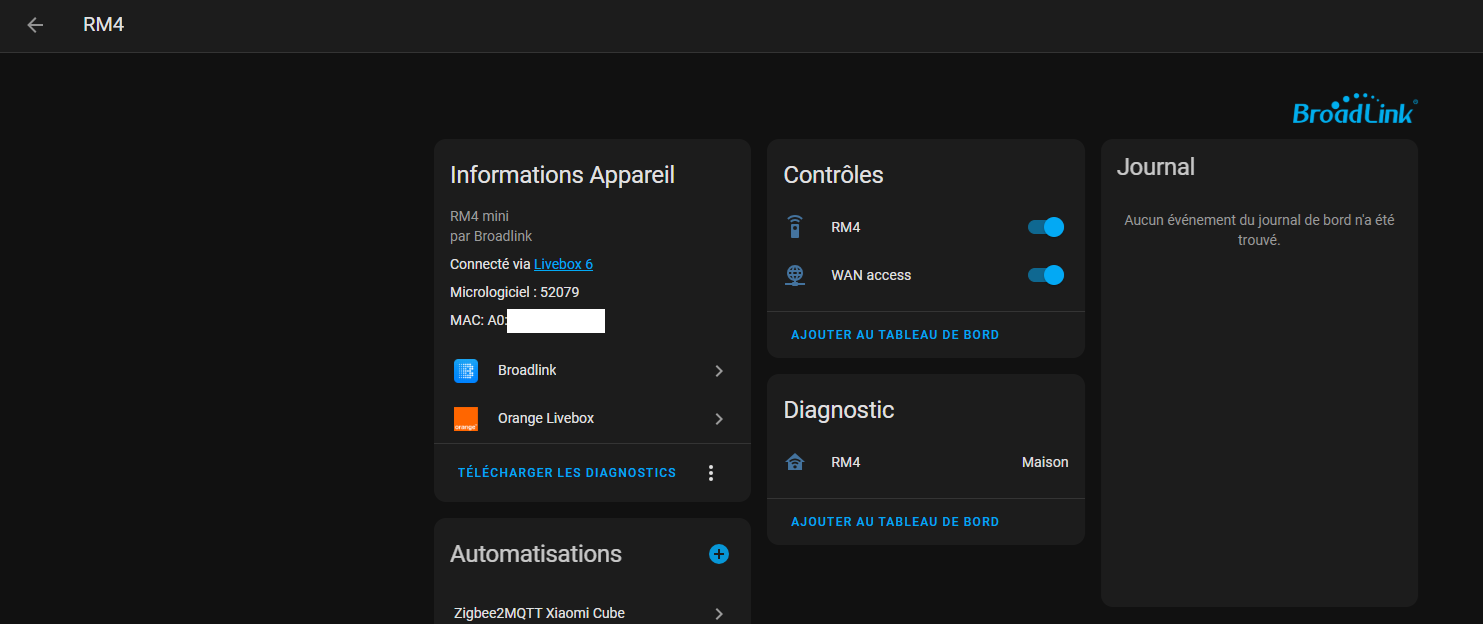Select the Broadlink integration row label

coord(527,370)
